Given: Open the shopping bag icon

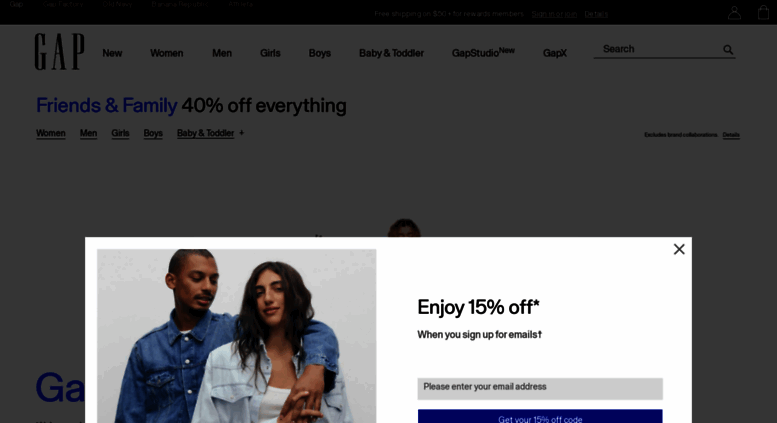Looking at the screenshot, I should 764,12.
